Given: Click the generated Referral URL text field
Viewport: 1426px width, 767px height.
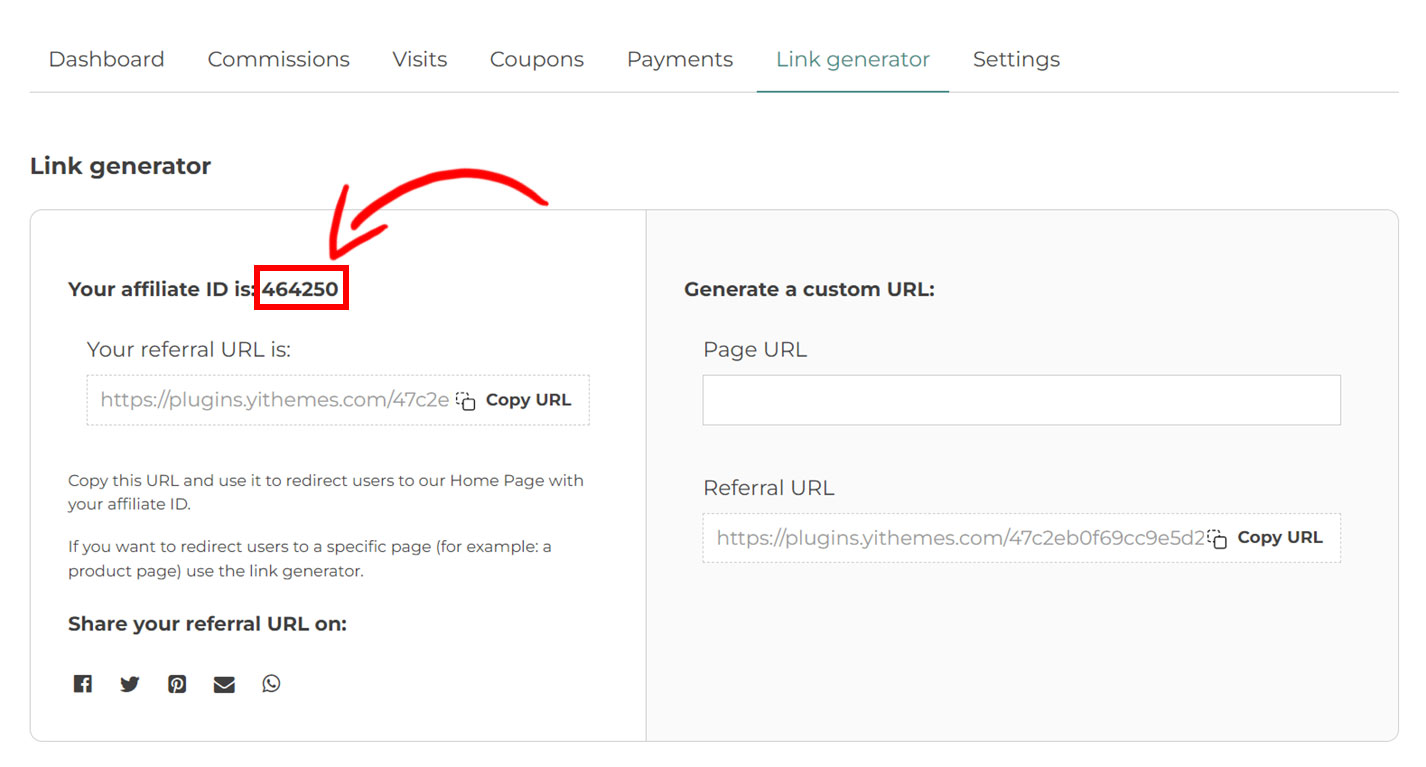Looking at the screenshot, I should click(x=1022, y=538).
